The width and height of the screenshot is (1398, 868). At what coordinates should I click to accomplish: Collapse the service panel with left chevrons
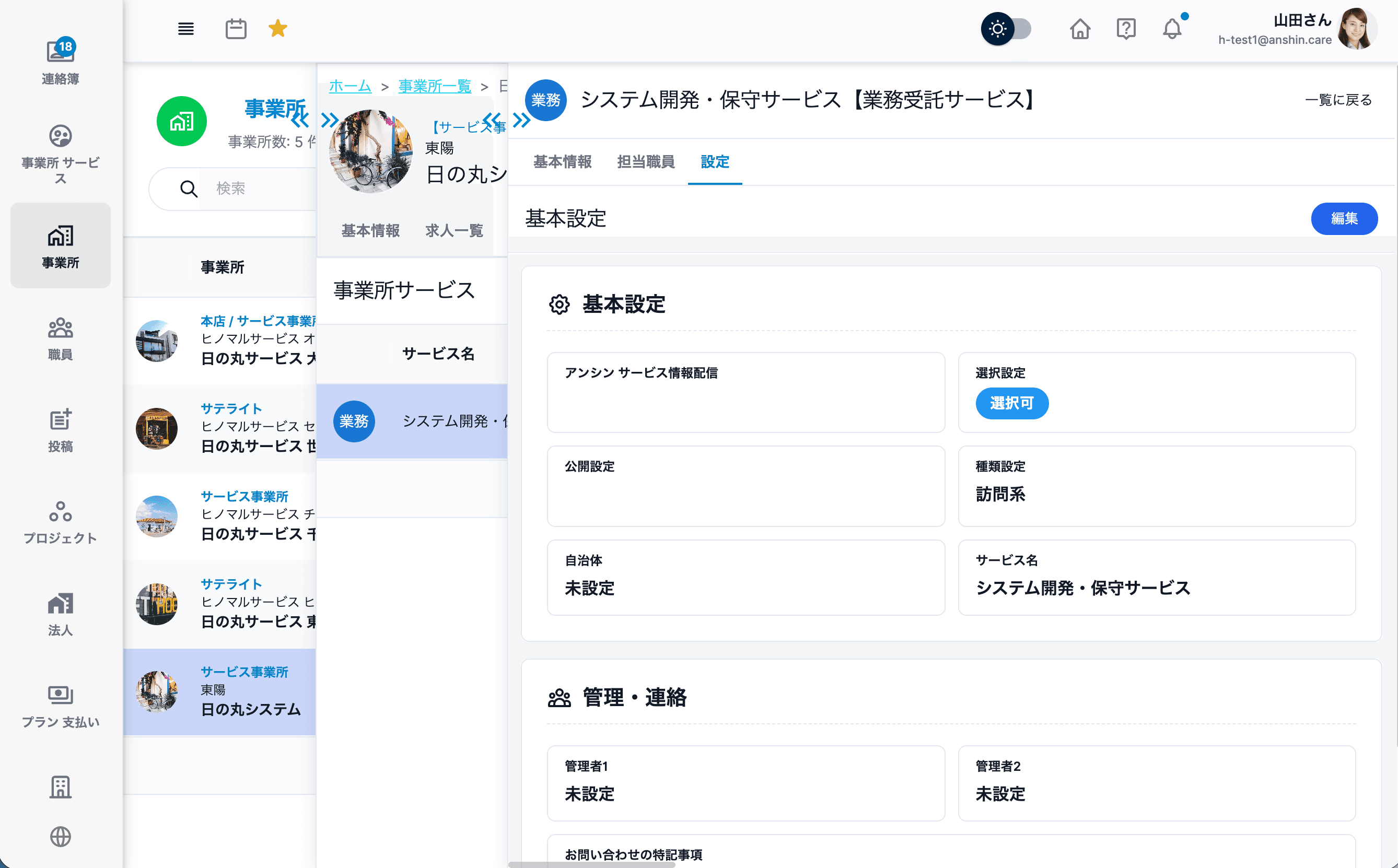(x=492, y=120)
